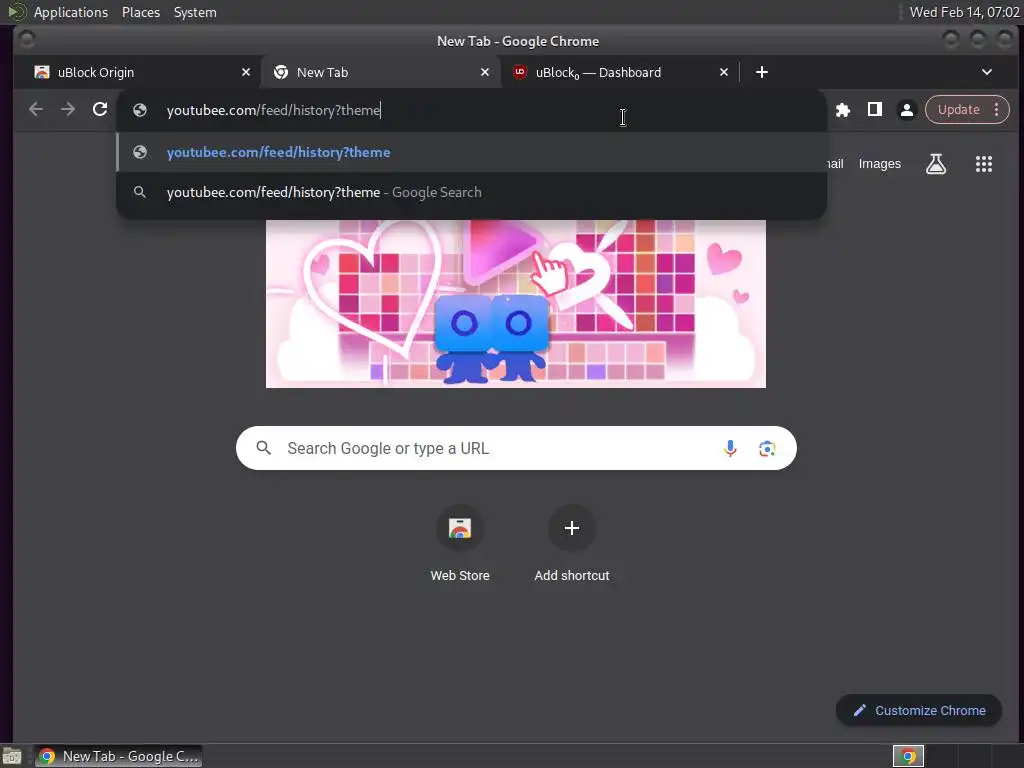Open a new tab with plus button
Viewport: 1024px width, 768px height.
[761, 72]
